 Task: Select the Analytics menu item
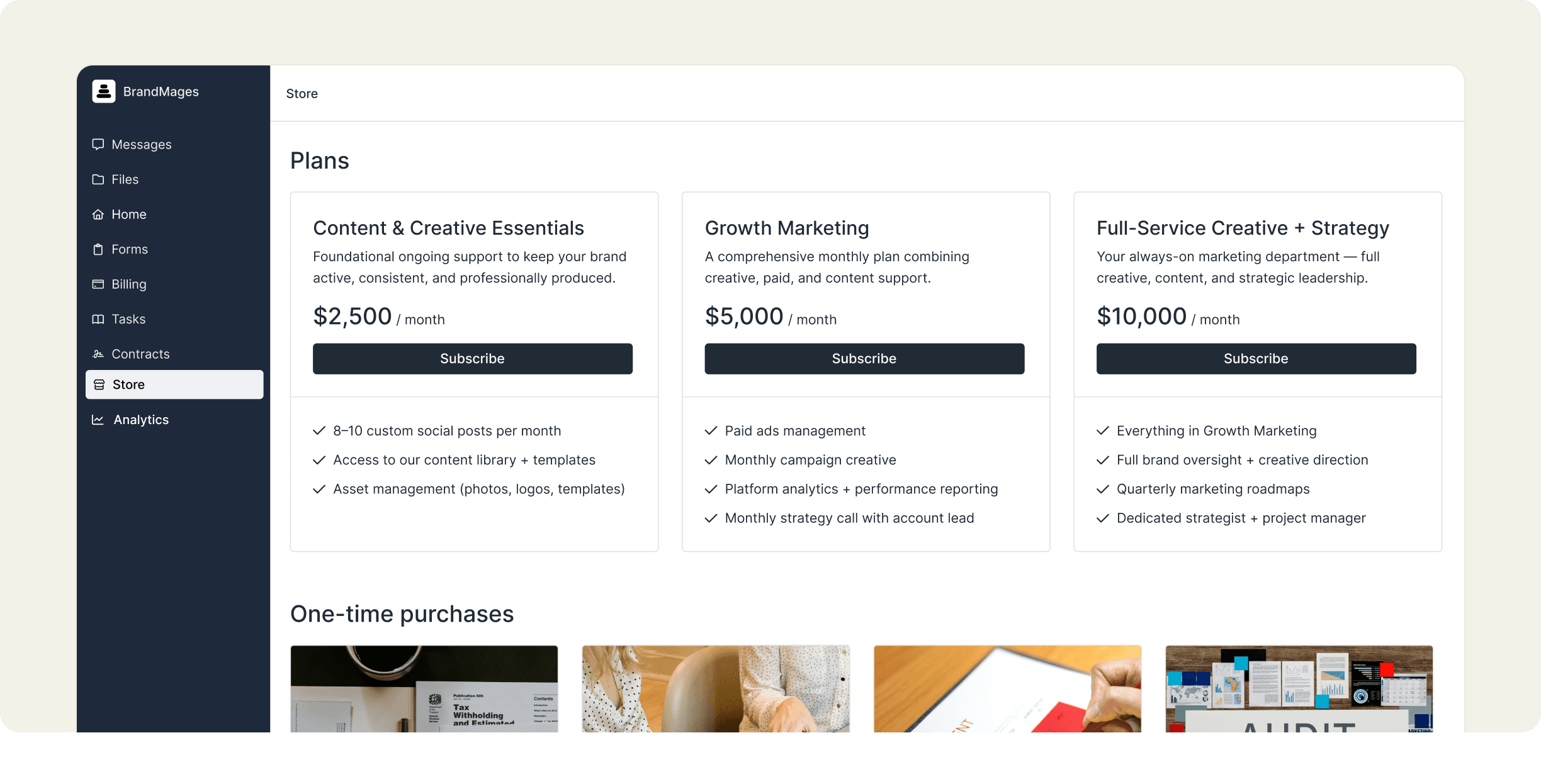pos(141,420)
